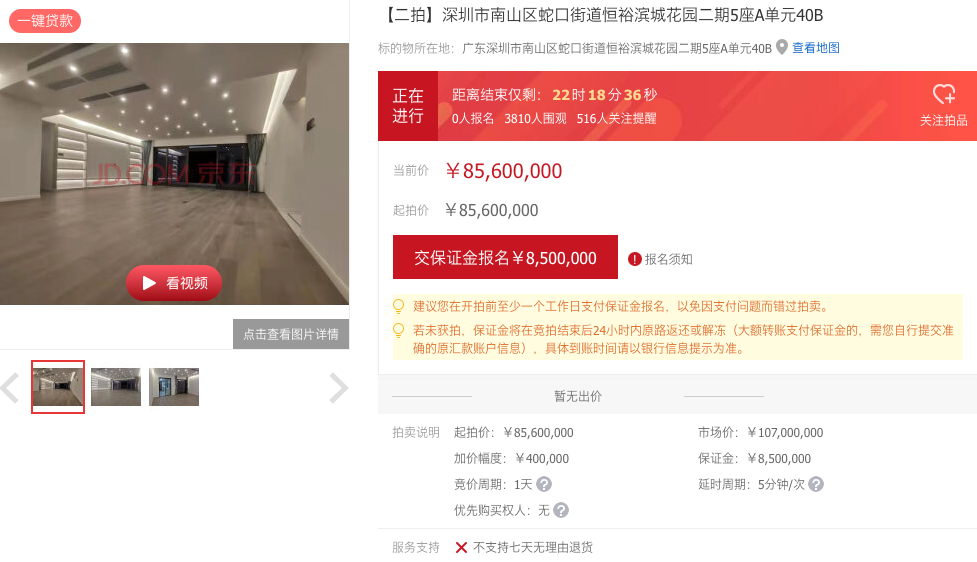The height and width of the screenshot is (562, 977).
Task: Click the heart icon to follow this auction
Action: coord(943,95)
